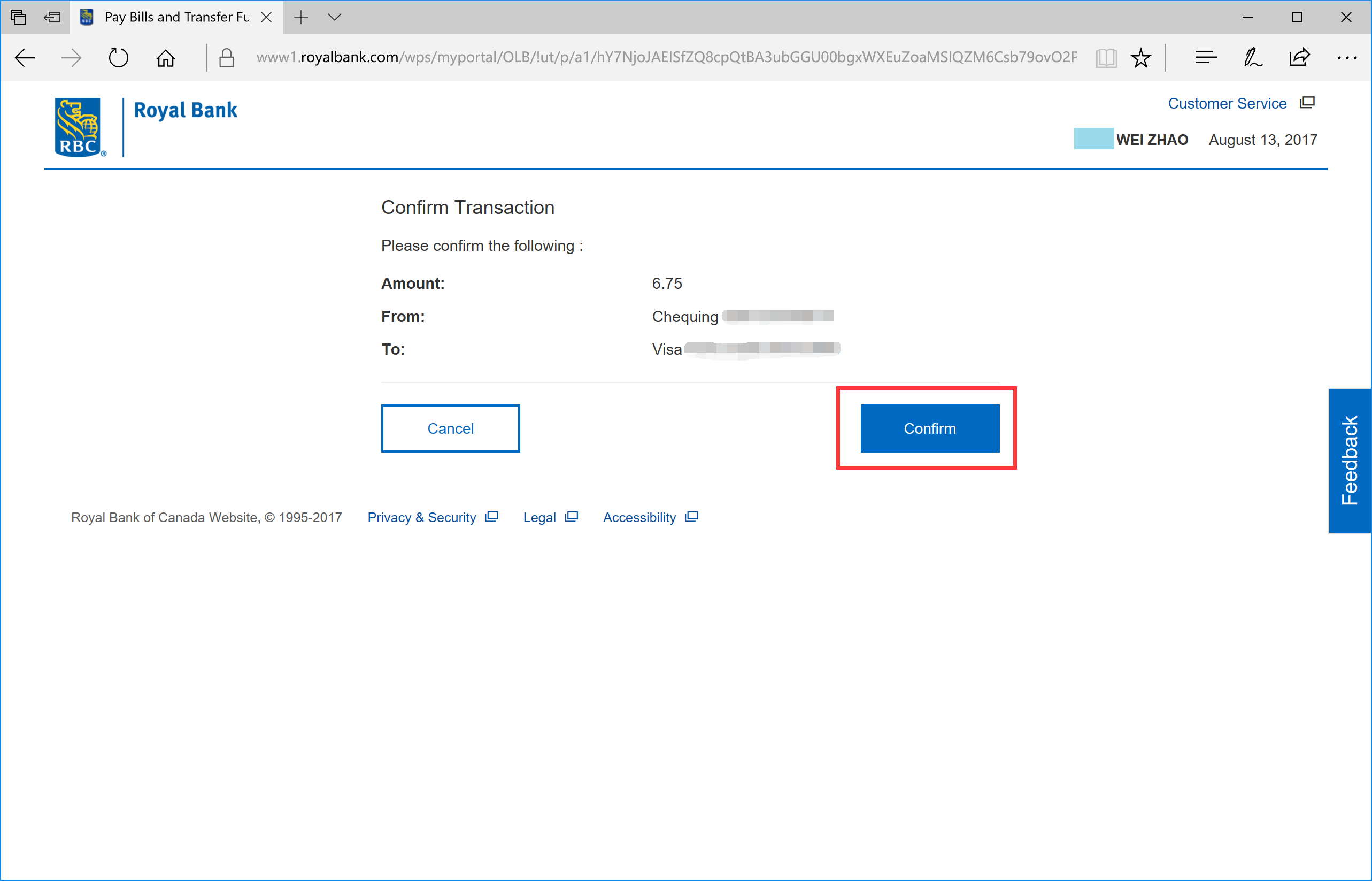Screen dimensions: 1372x881
Task: Click the Share icon in toolbar
Action: 1299,58
